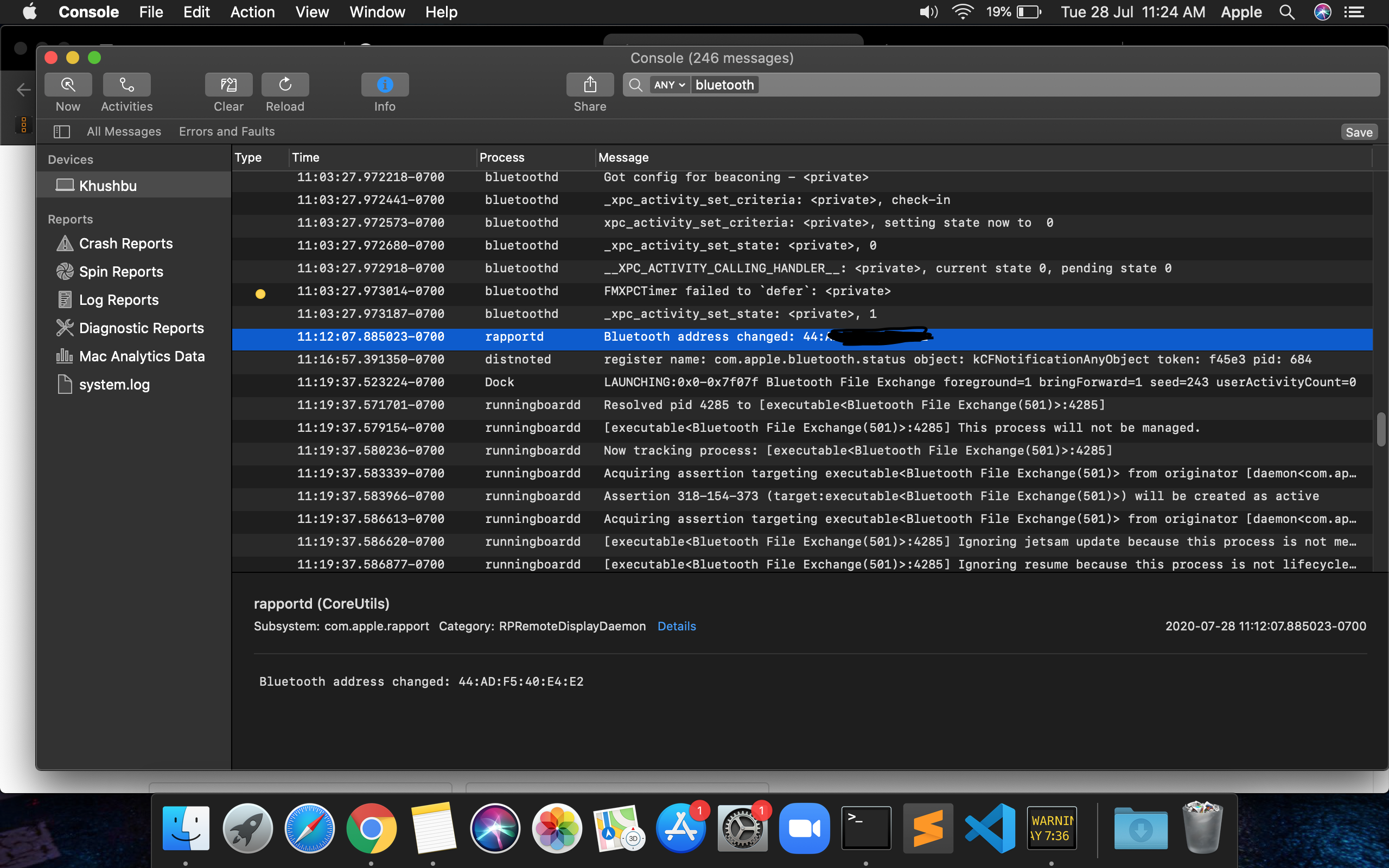The image size is (1389, 868).
Task: Open the Details link
Action: click(676, 626)
